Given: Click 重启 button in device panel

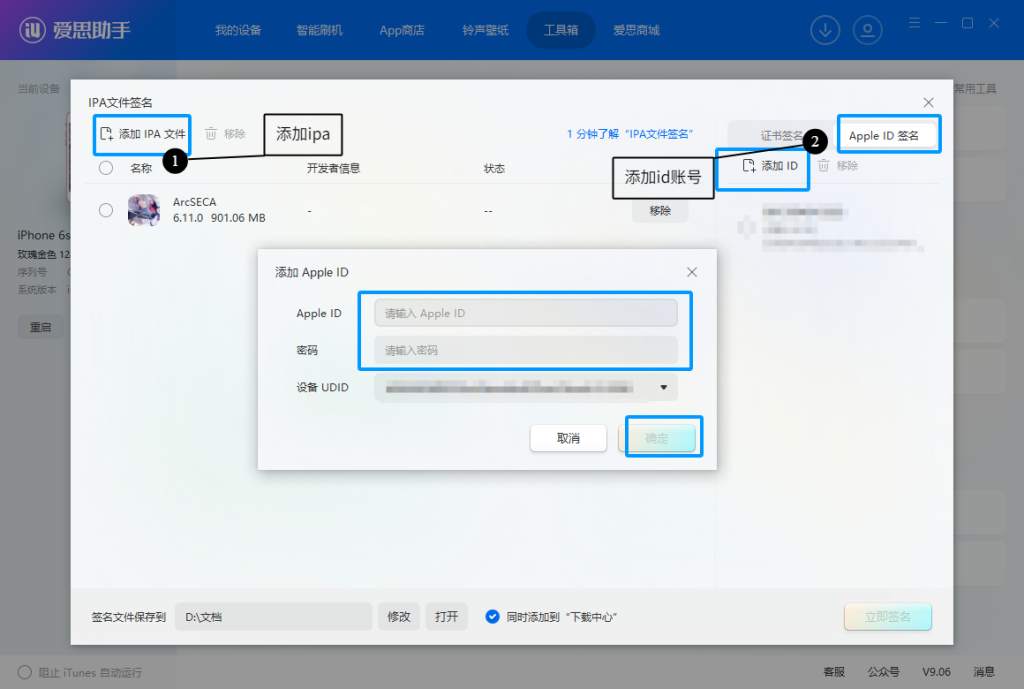Looking at the screenshot, I should coord(40,327).
